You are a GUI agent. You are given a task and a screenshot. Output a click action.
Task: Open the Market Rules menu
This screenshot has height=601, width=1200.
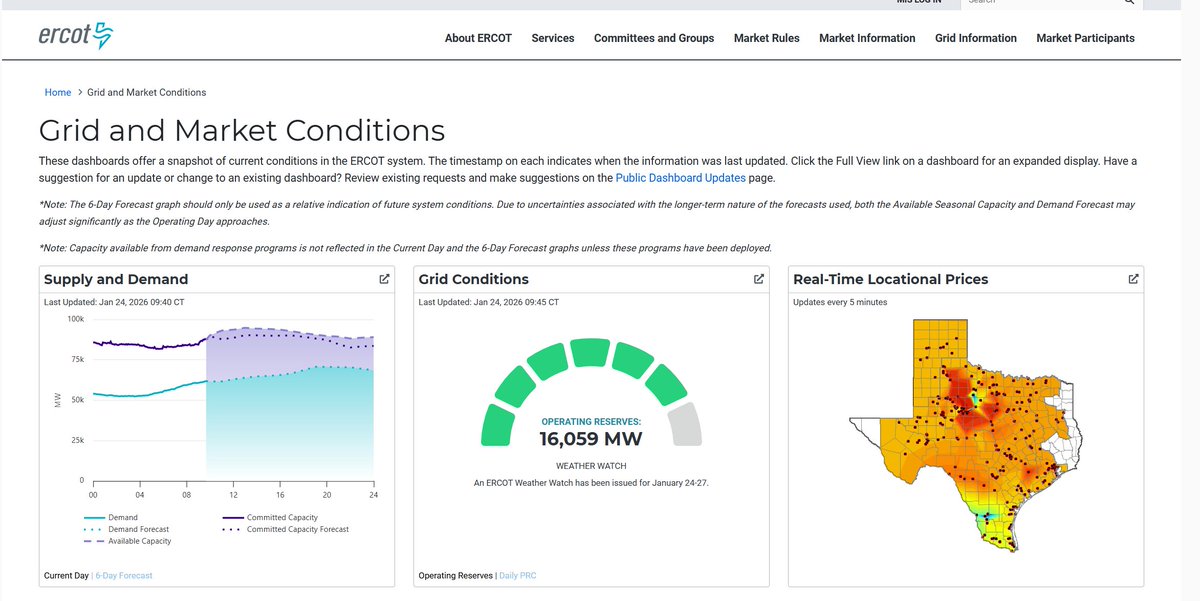pos(767,38)
